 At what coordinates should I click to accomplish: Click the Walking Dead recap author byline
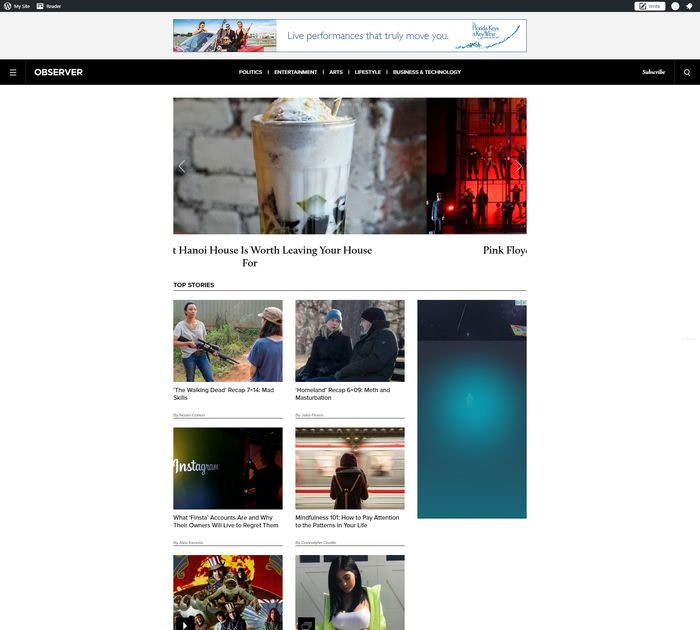coord(189,415)
